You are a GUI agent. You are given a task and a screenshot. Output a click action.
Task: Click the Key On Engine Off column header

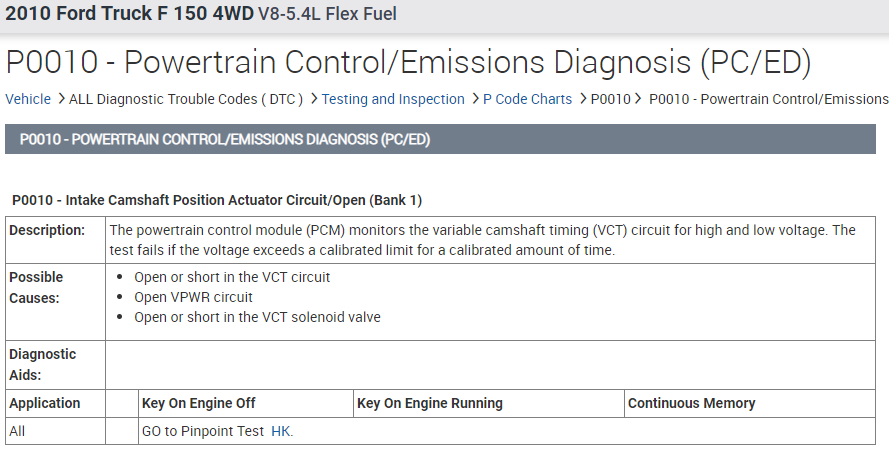pyautogui.click(x=199, y=404)
